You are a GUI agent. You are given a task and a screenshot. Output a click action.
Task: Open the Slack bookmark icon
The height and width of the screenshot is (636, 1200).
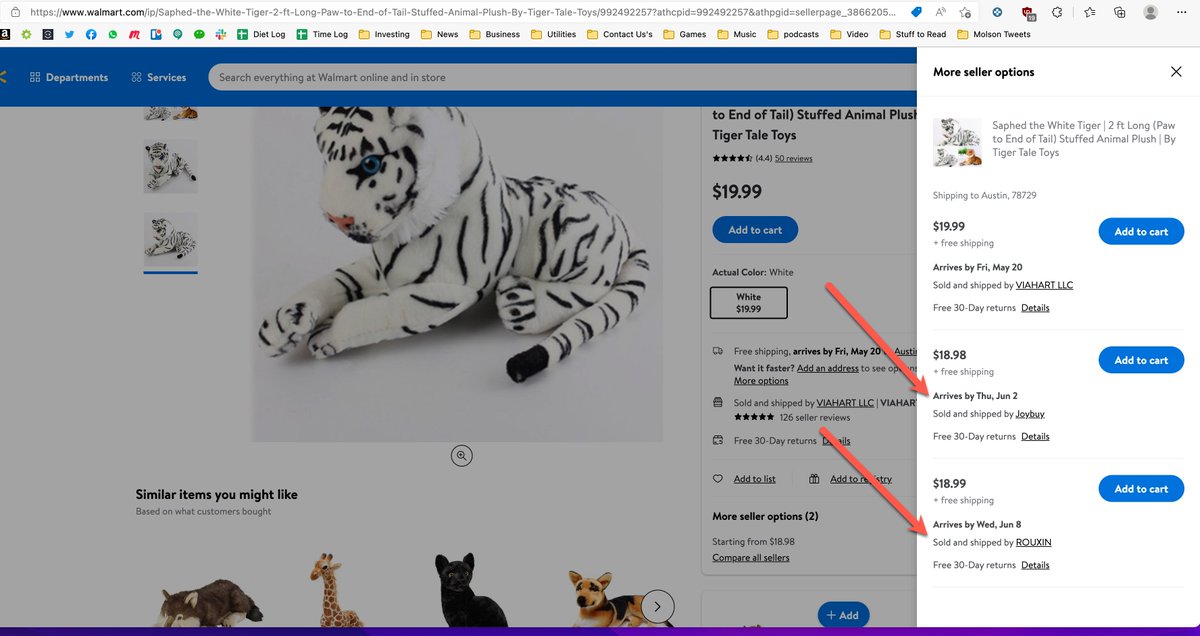tap(221, 34)
